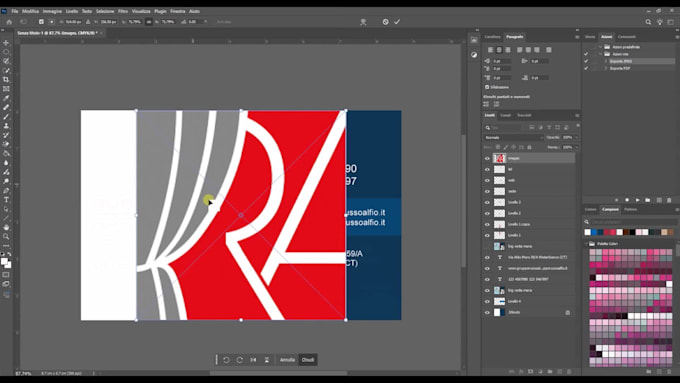Select the Clone Stamp tool
Image resolution: width=680 pixels, height=383 pixels.
pos(6,126)
